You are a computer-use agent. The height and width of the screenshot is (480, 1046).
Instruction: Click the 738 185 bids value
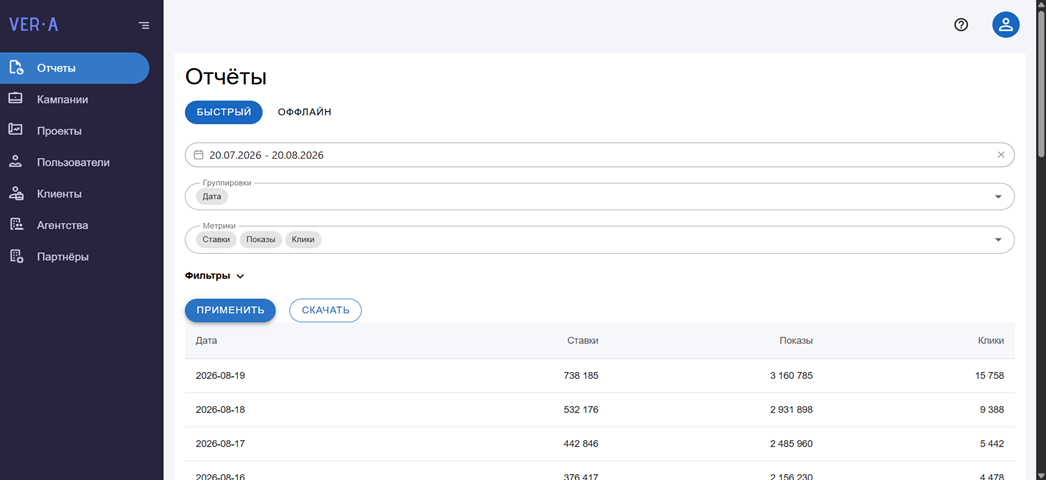[581, 375]
